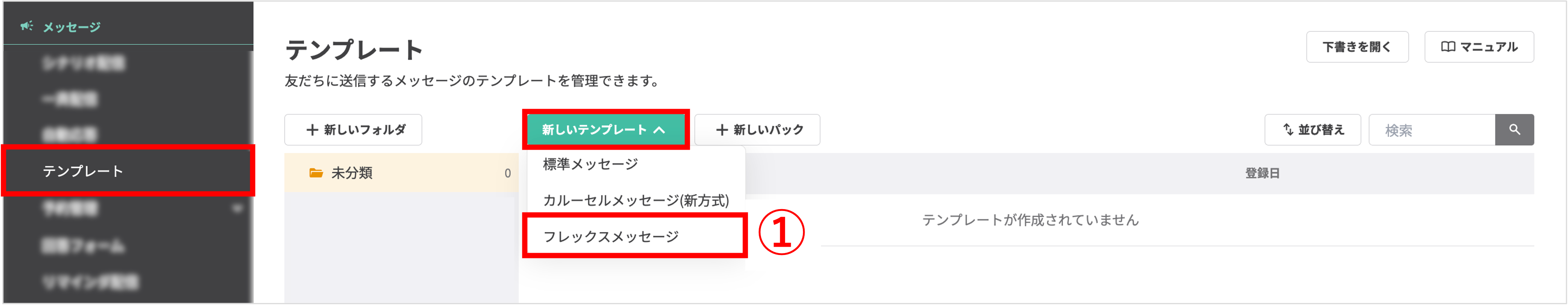Select 標準メッセージ from the dropdown menu

click(x=591, y=164)
